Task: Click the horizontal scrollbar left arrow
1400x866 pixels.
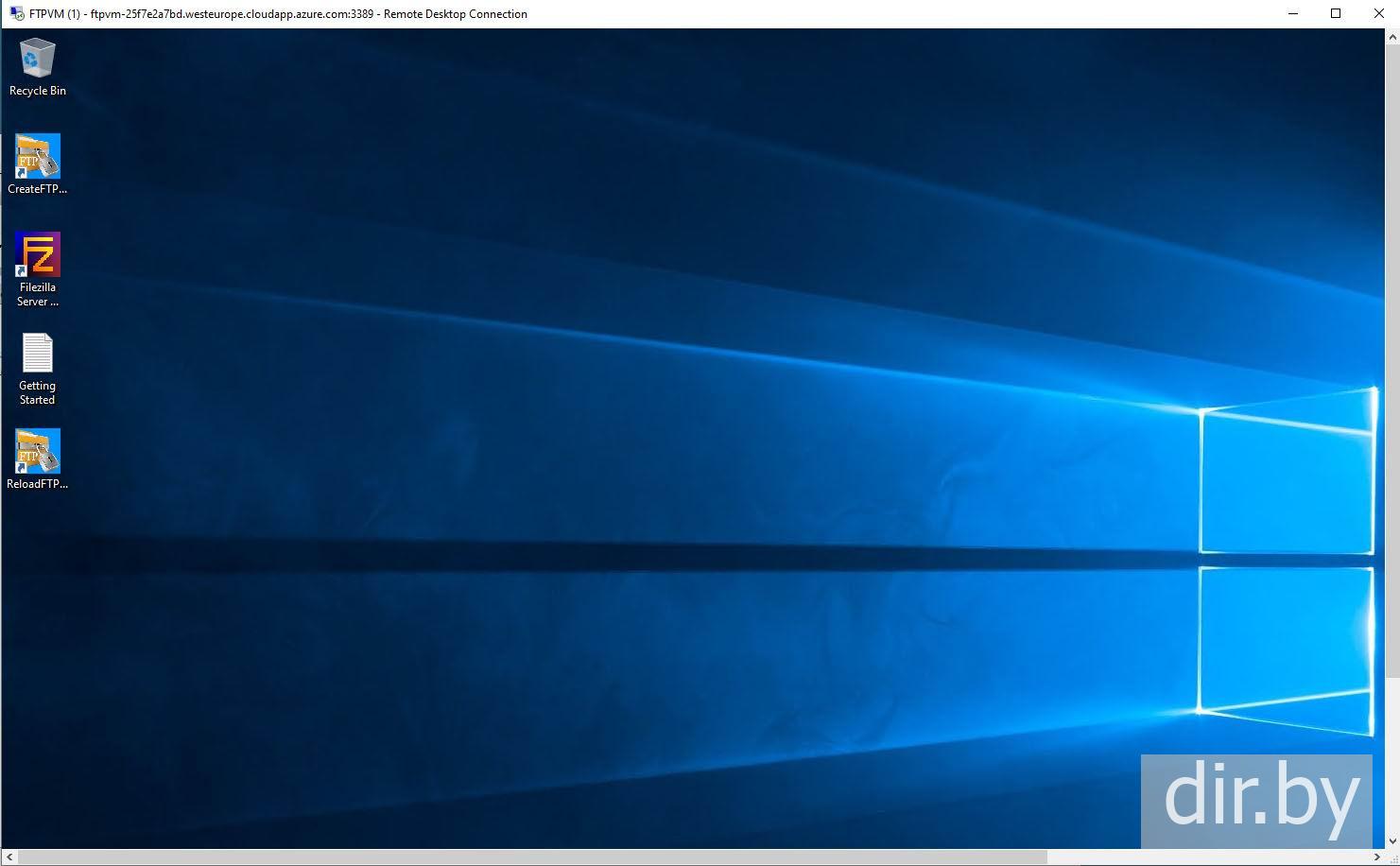Action: click(9, 857)
